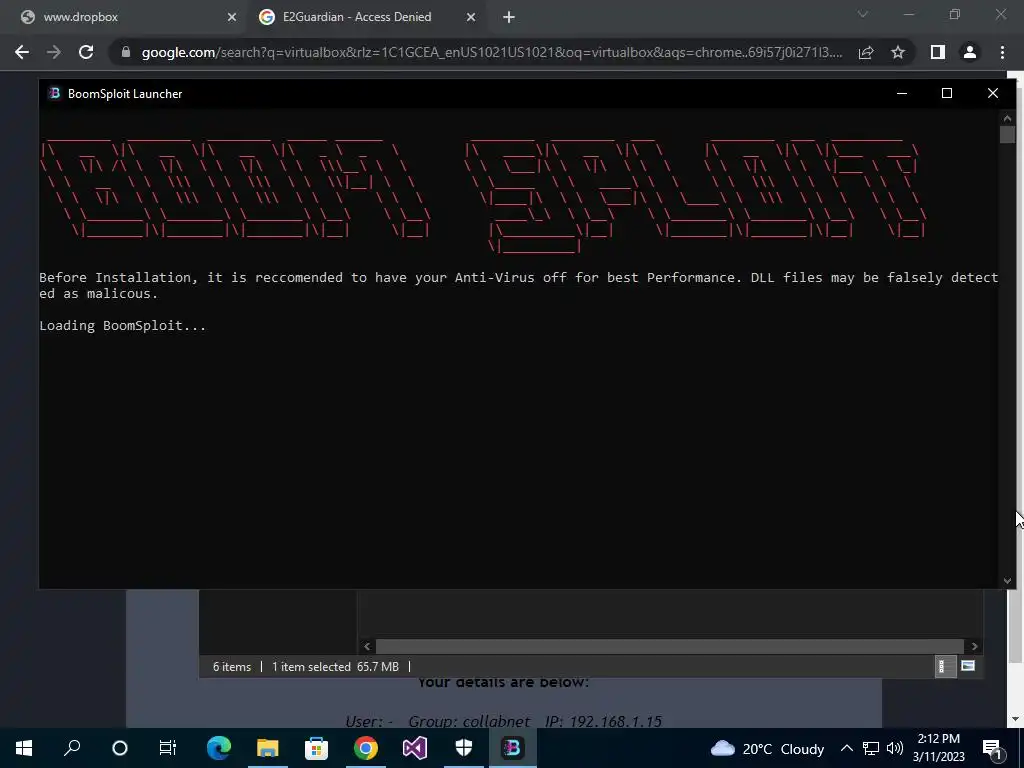Go forward in Chrome
1024x768 pixels.
click(54, 52)
